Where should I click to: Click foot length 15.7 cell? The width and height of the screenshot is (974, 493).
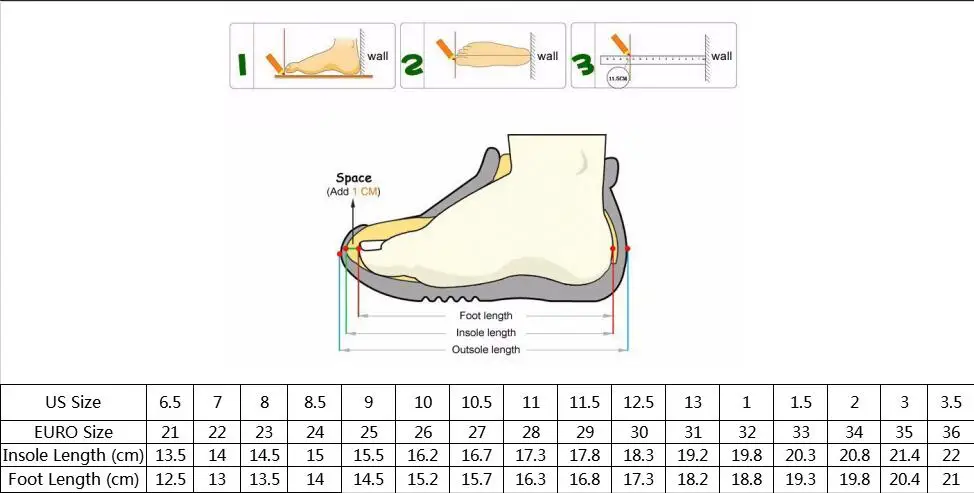coord(477,480)
